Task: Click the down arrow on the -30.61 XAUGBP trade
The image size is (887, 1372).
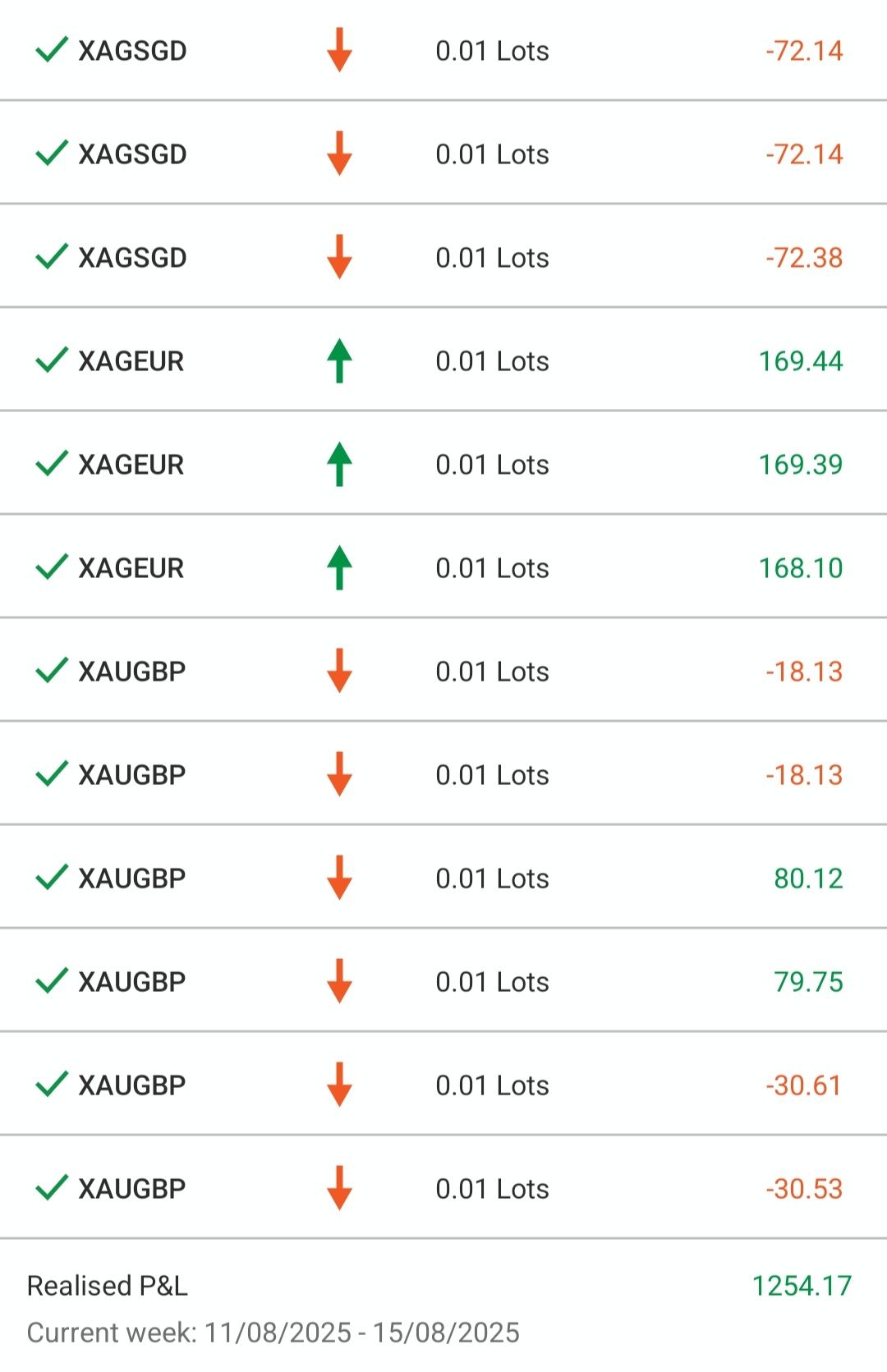Action: [x=339, y=1085]
